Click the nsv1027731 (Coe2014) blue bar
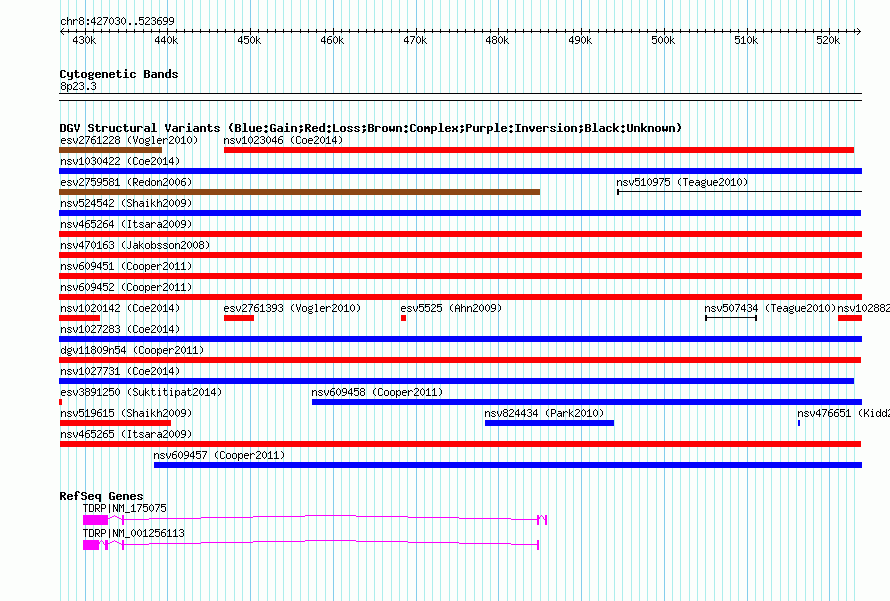890x601 pixels. click(x=457, y=381)
